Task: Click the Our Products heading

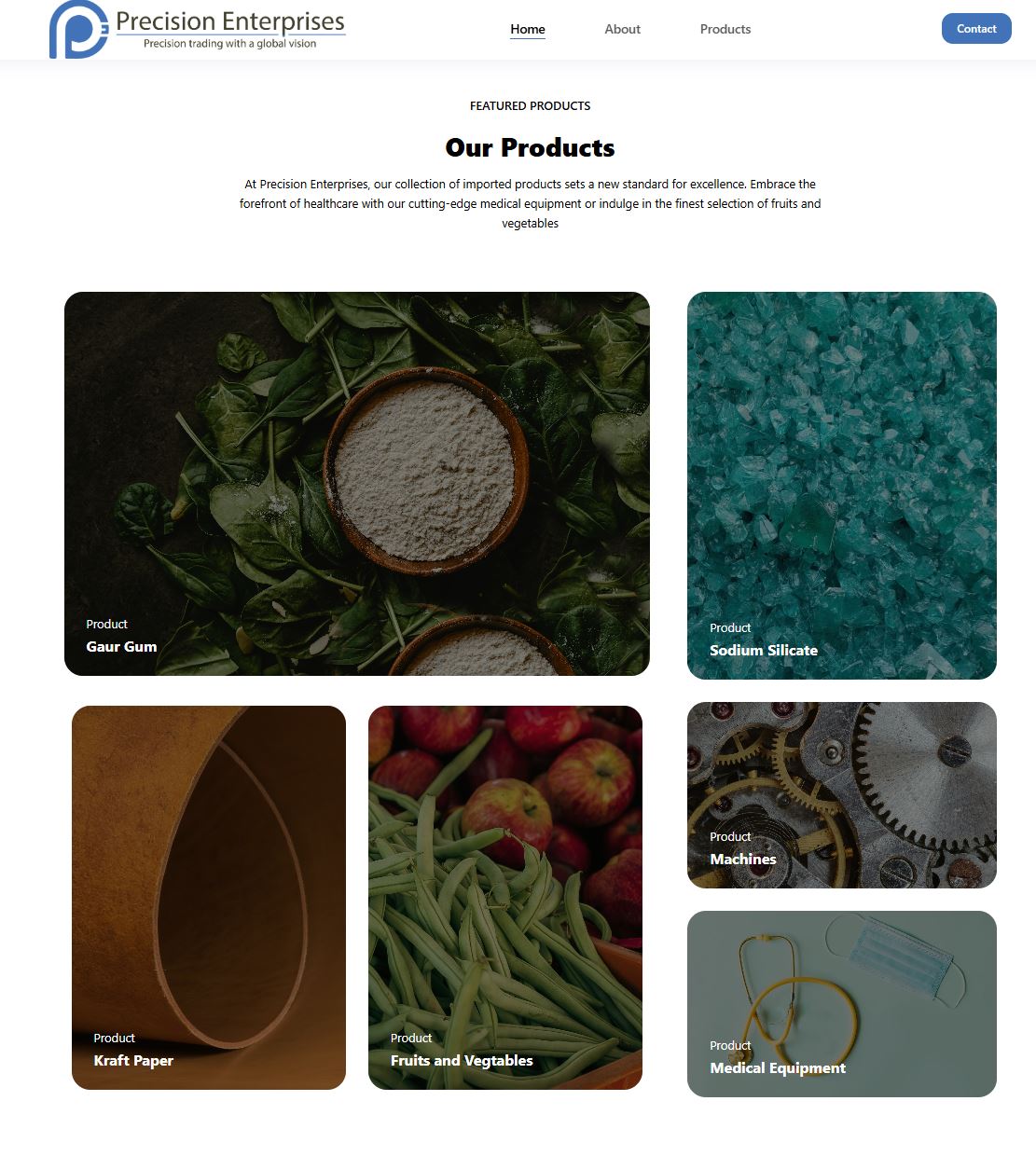Action: tap(530, 147)
